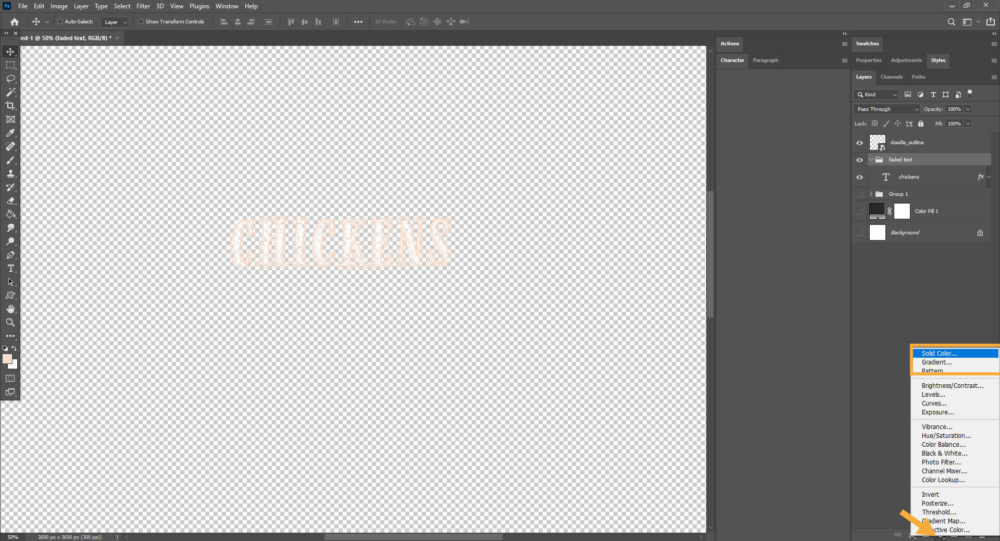1000x541 pixels.
Task: Select the Horizontal Type tool
Action: point(11,269)
